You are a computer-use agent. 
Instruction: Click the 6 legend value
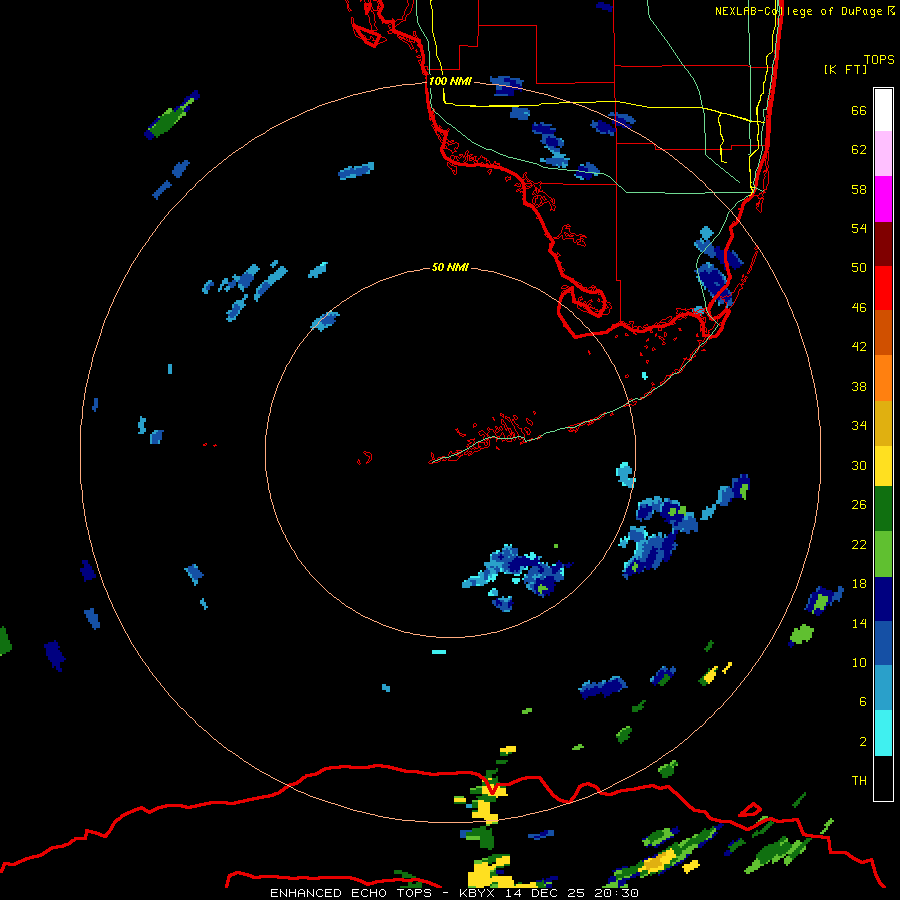[863, 701]
